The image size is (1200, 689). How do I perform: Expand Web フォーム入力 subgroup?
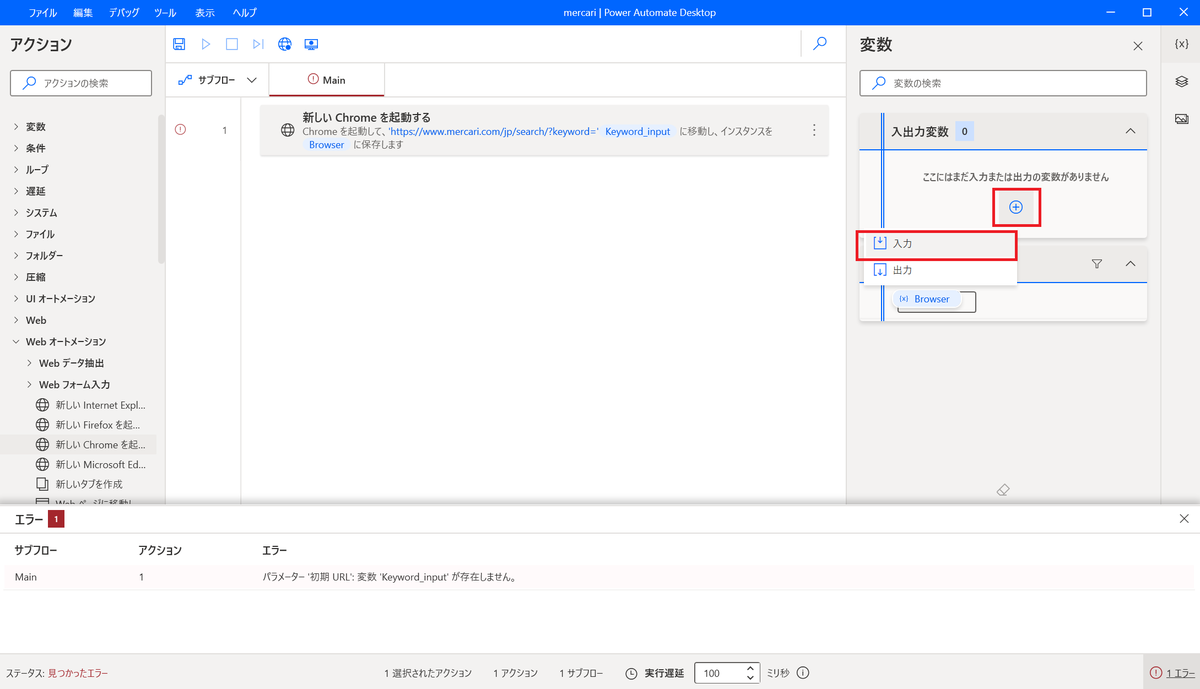pyautogui.click(x=29, y=385)
